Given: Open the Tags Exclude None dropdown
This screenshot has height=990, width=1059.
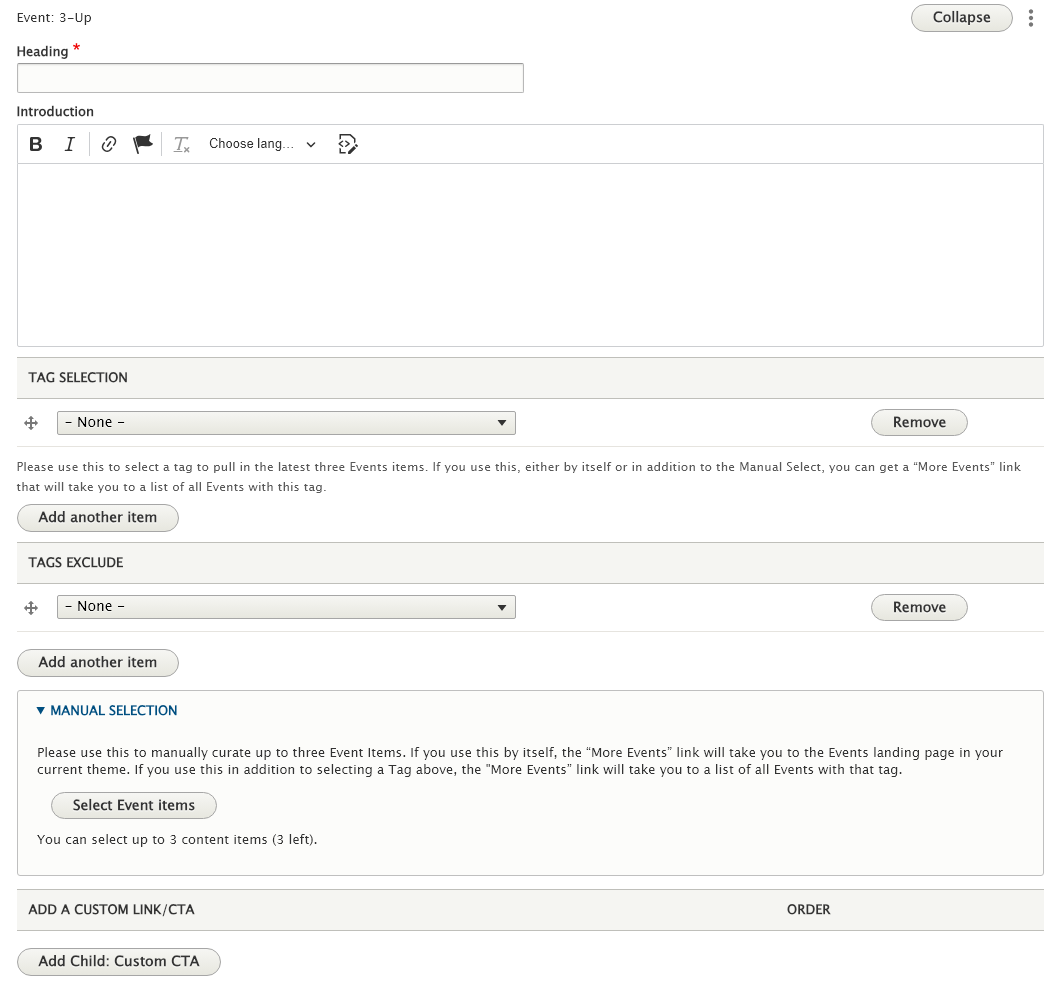Looking at the screenshot, I should pos(286,607).
